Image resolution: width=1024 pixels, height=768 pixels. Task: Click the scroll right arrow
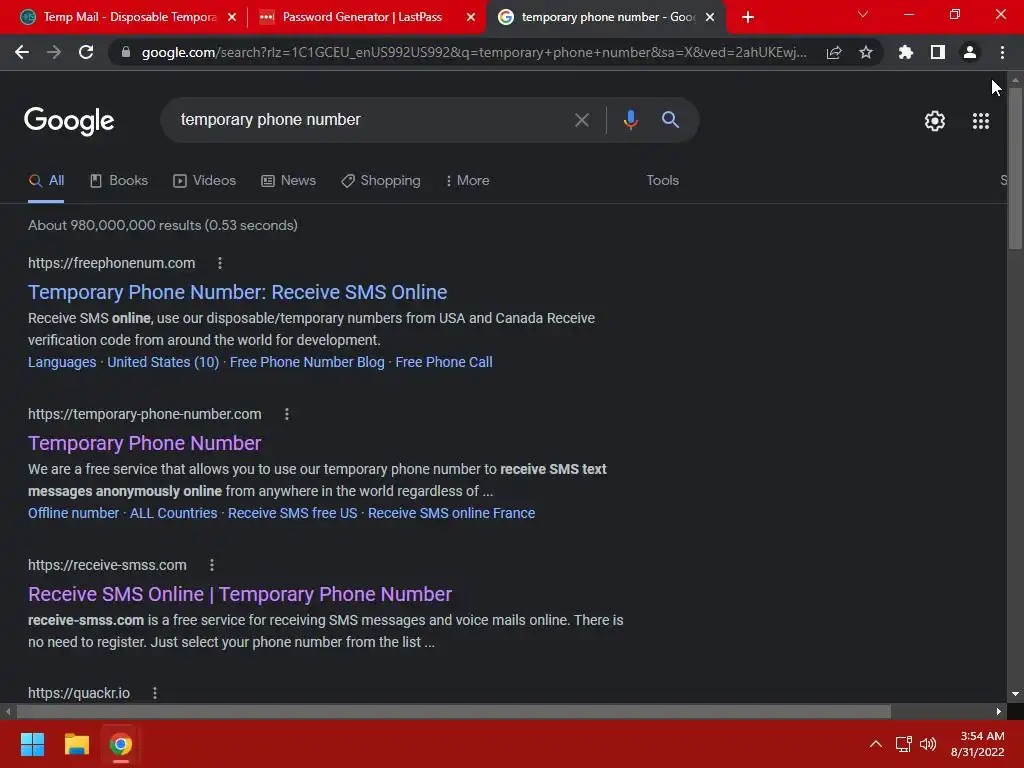coord(999,711)
